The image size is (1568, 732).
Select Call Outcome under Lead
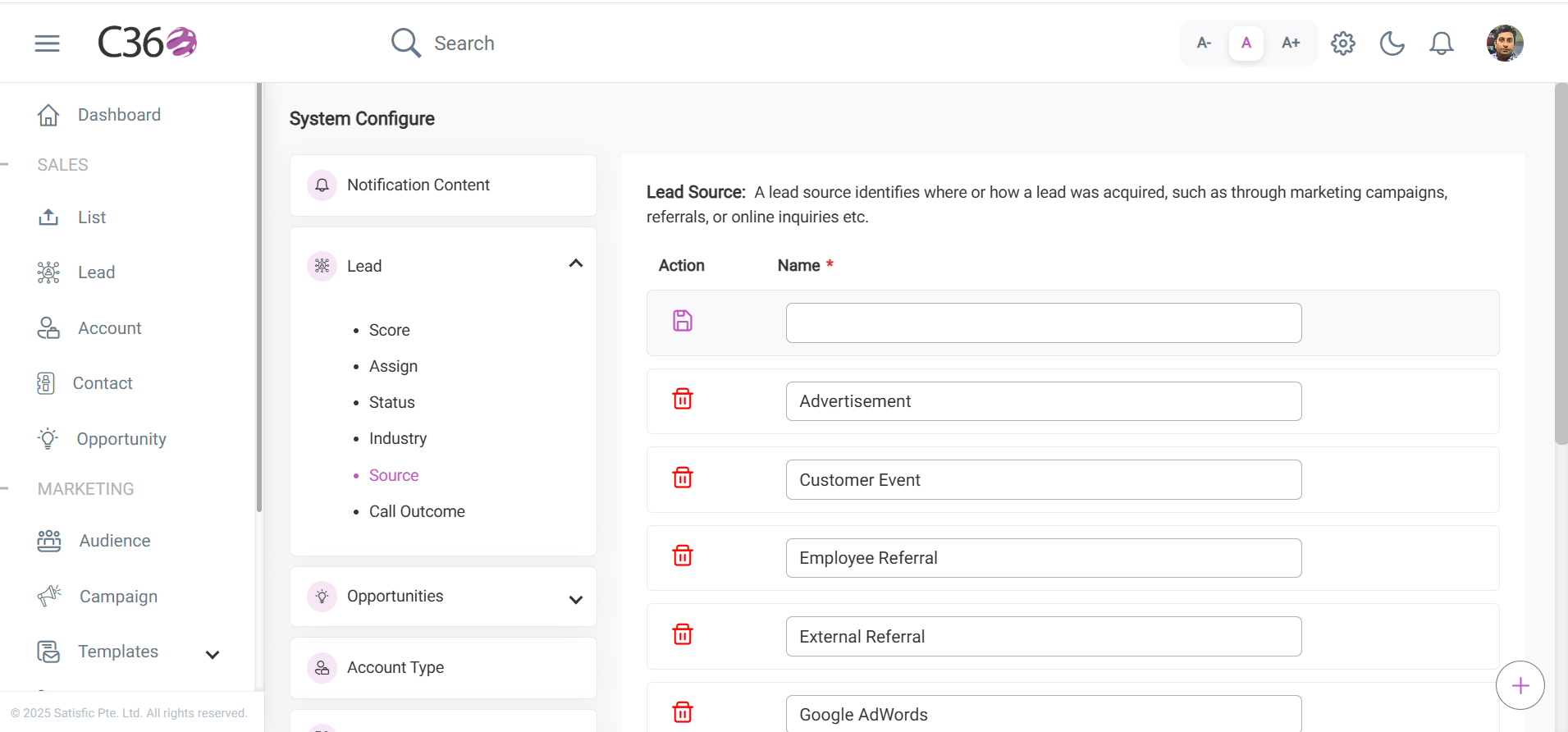click(417, 511)
